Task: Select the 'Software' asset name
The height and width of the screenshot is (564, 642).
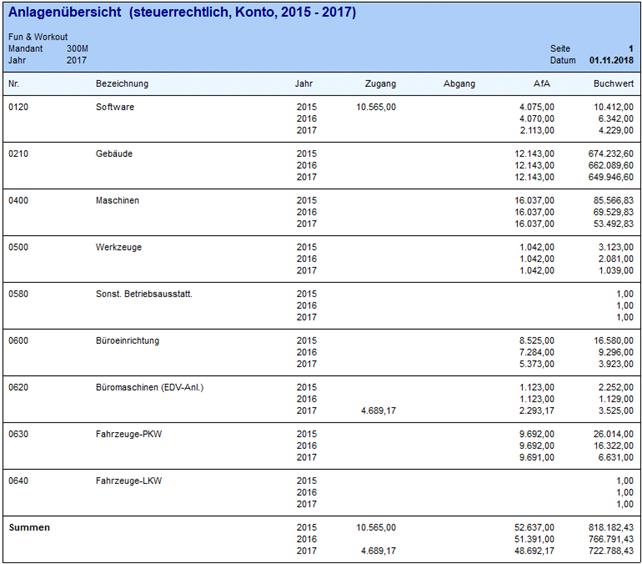Action: (114, 107)
